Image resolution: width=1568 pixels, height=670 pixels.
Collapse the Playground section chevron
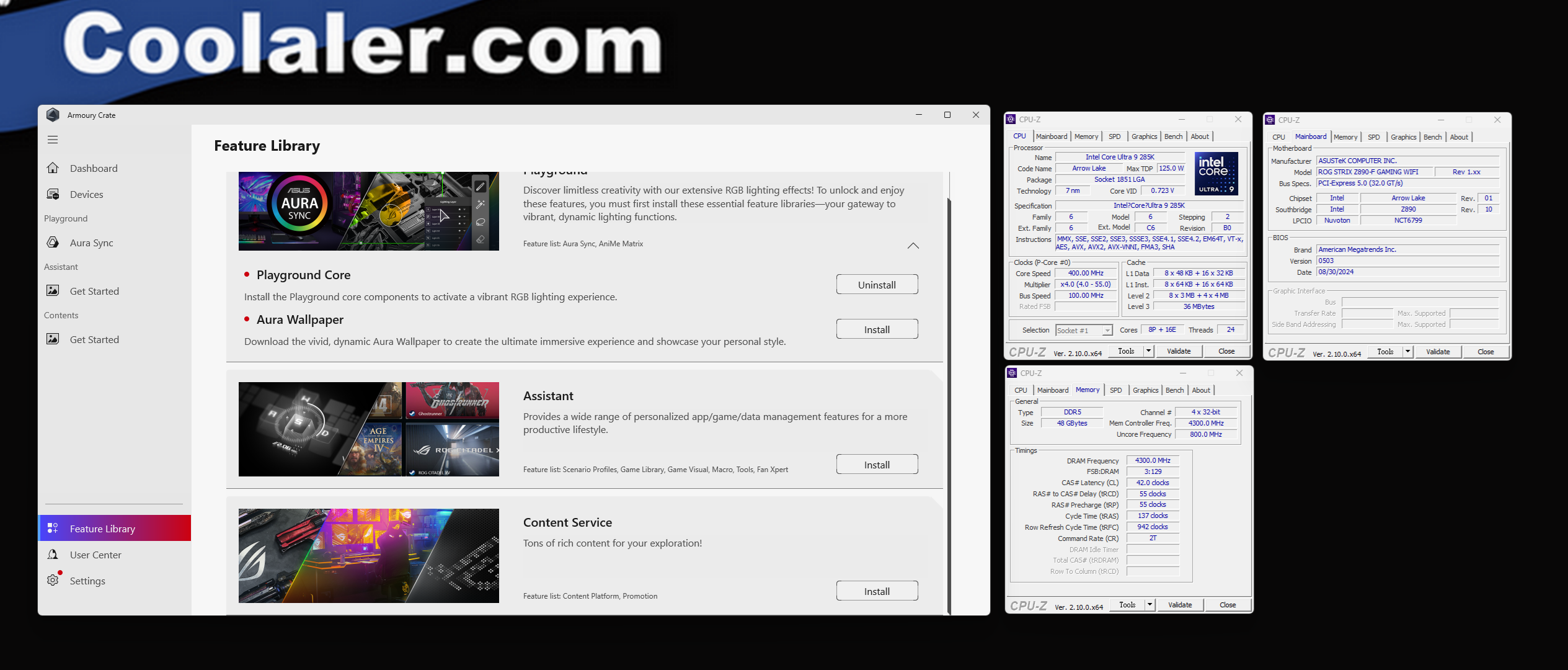[913, 246]
